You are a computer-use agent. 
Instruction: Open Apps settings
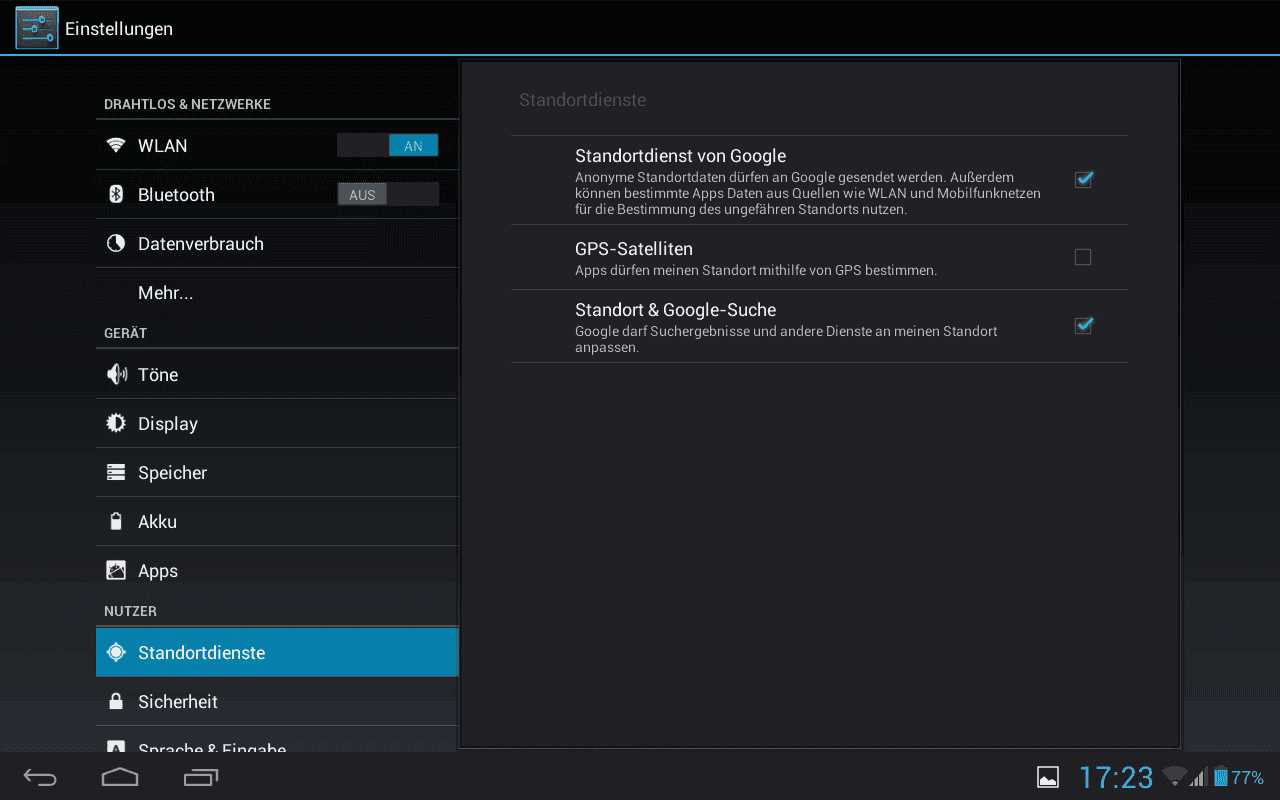pyautogui.click(x=277, y=571)
